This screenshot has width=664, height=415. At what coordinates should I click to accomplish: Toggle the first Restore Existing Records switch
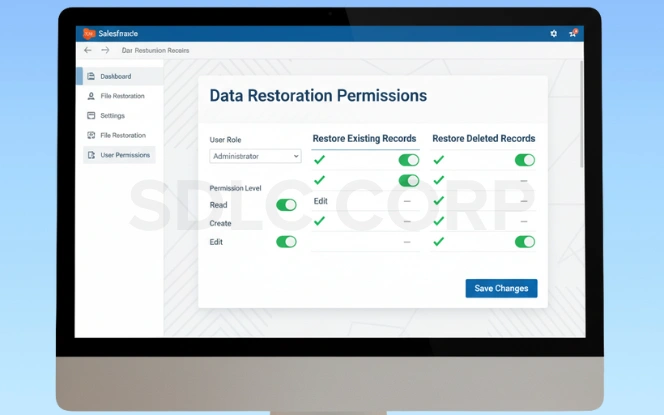409,160
